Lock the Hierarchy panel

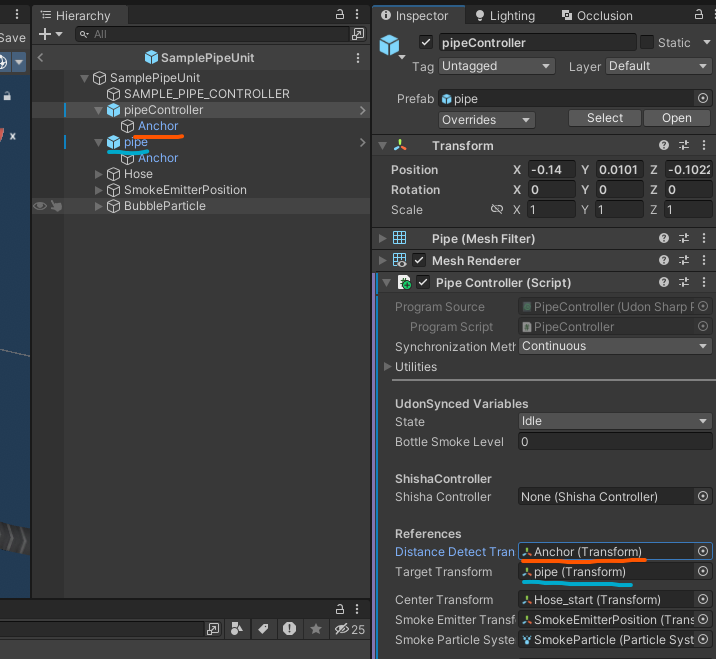tap(340, 14)
